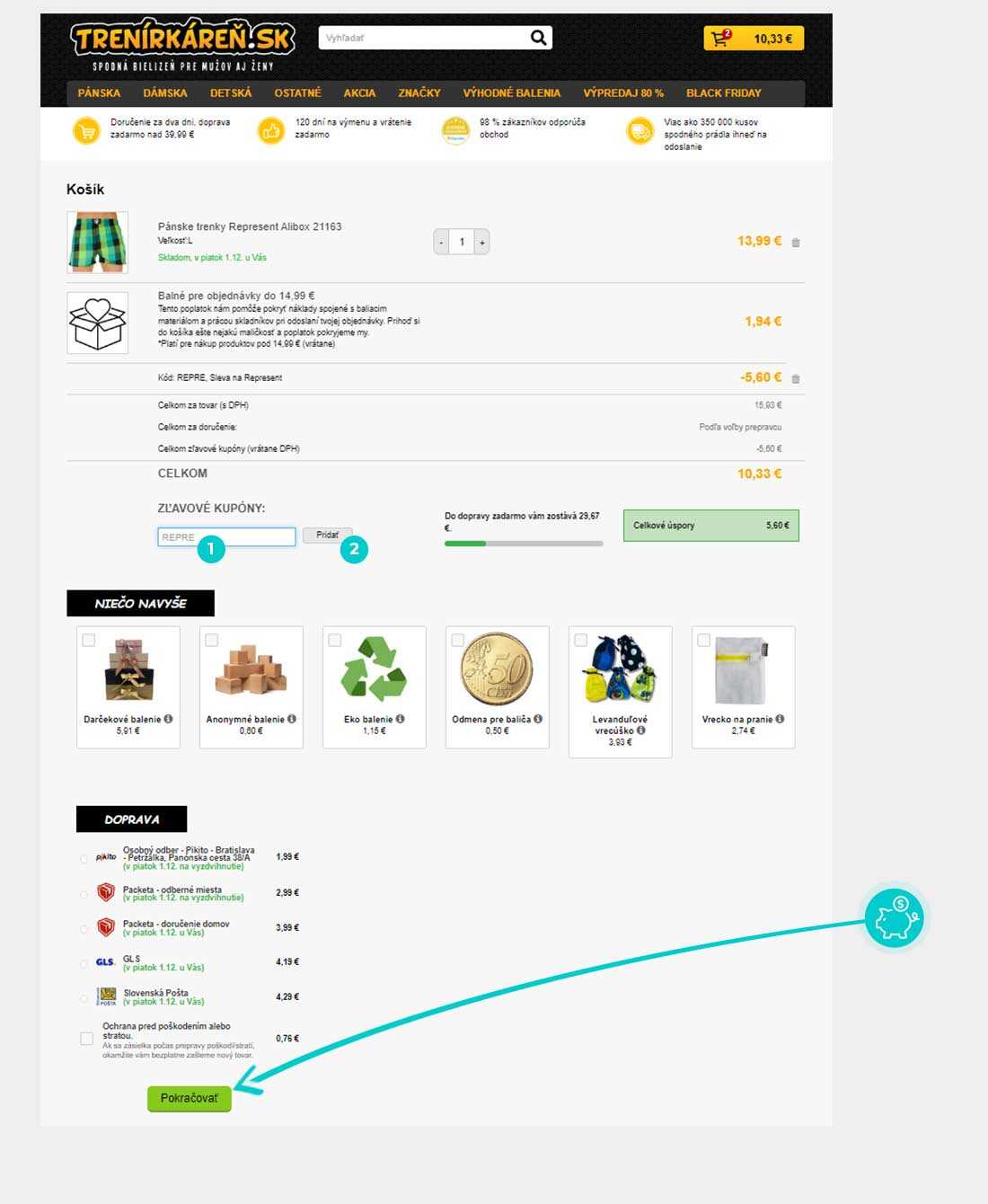Delete the REPRE discount code

[796, 379]
